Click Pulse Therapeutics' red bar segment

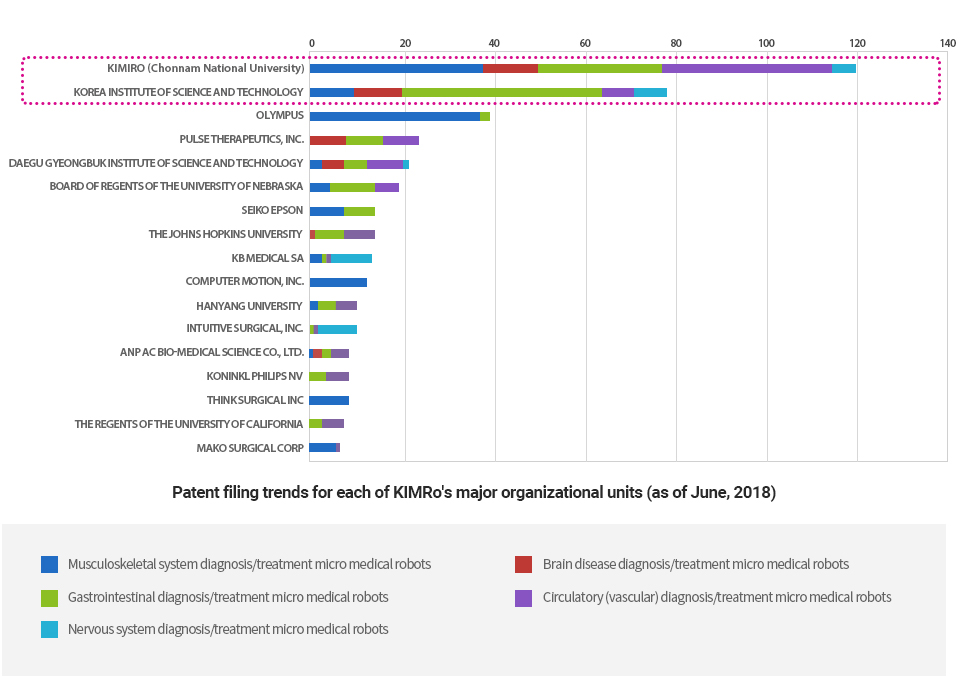pyautogui.click(x=328, y=140)
